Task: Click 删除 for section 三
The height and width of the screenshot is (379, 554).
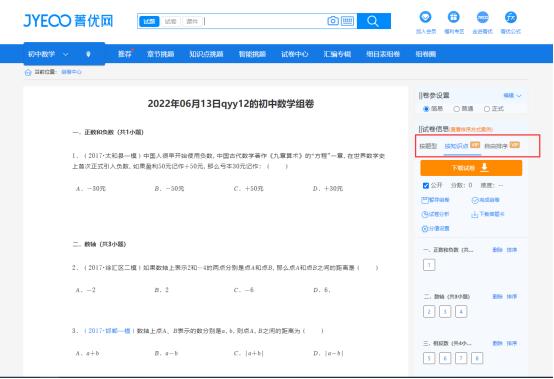Action: click(x=497, y=343)
